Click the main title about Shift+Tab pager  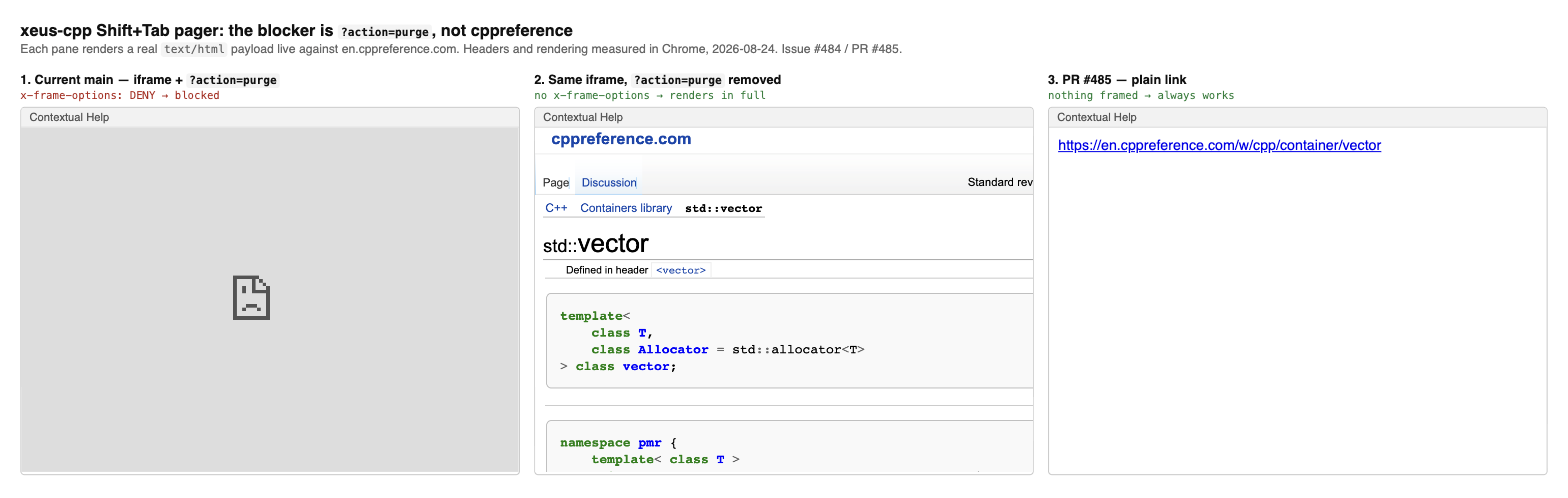click(x=296, y=31)
